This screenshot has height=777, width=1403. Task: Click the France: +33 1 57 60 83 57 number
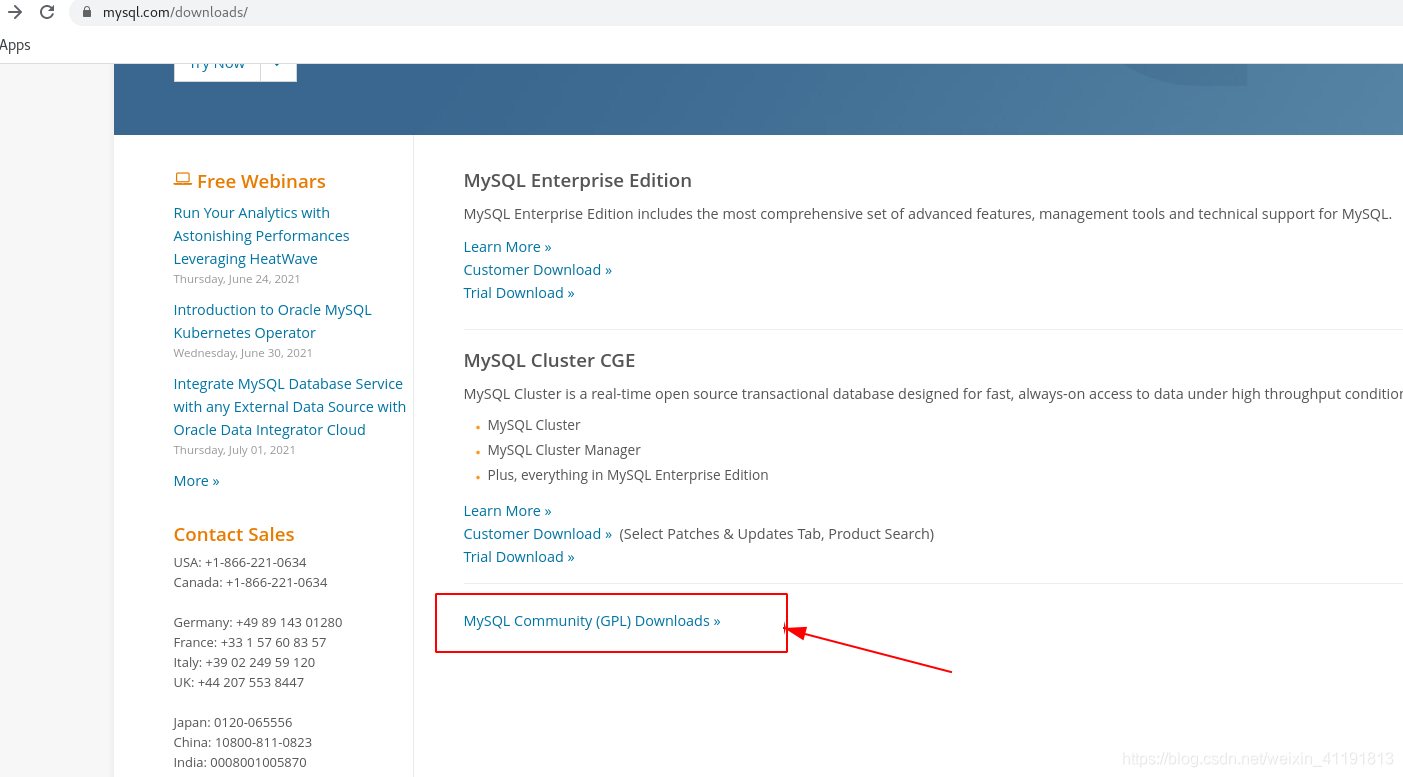tap(250, 642)
